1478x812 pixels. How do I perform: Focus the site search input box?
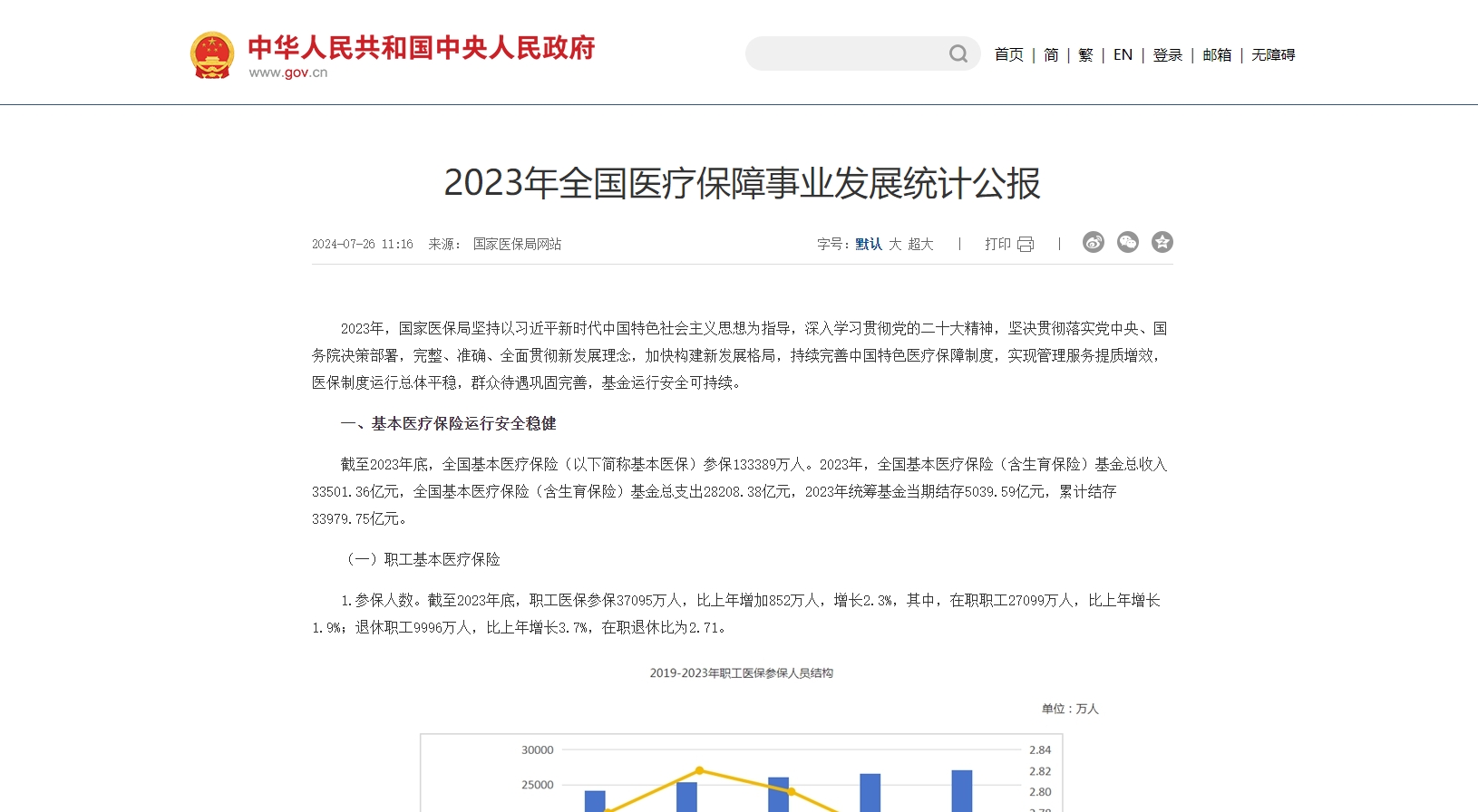[x=848, y=53]
